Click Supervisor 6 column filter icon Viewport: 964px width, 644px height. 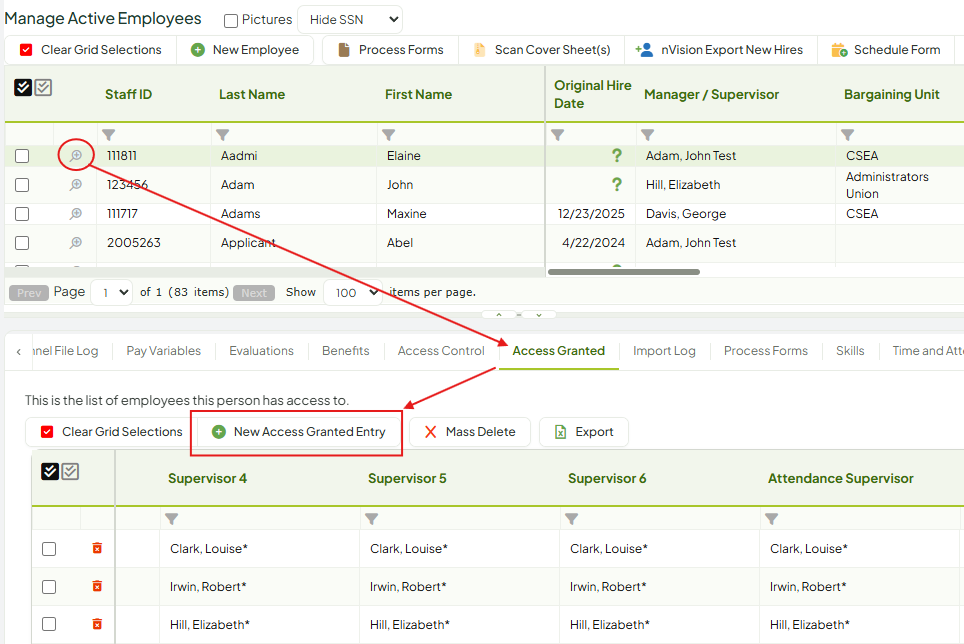[572, 519]
